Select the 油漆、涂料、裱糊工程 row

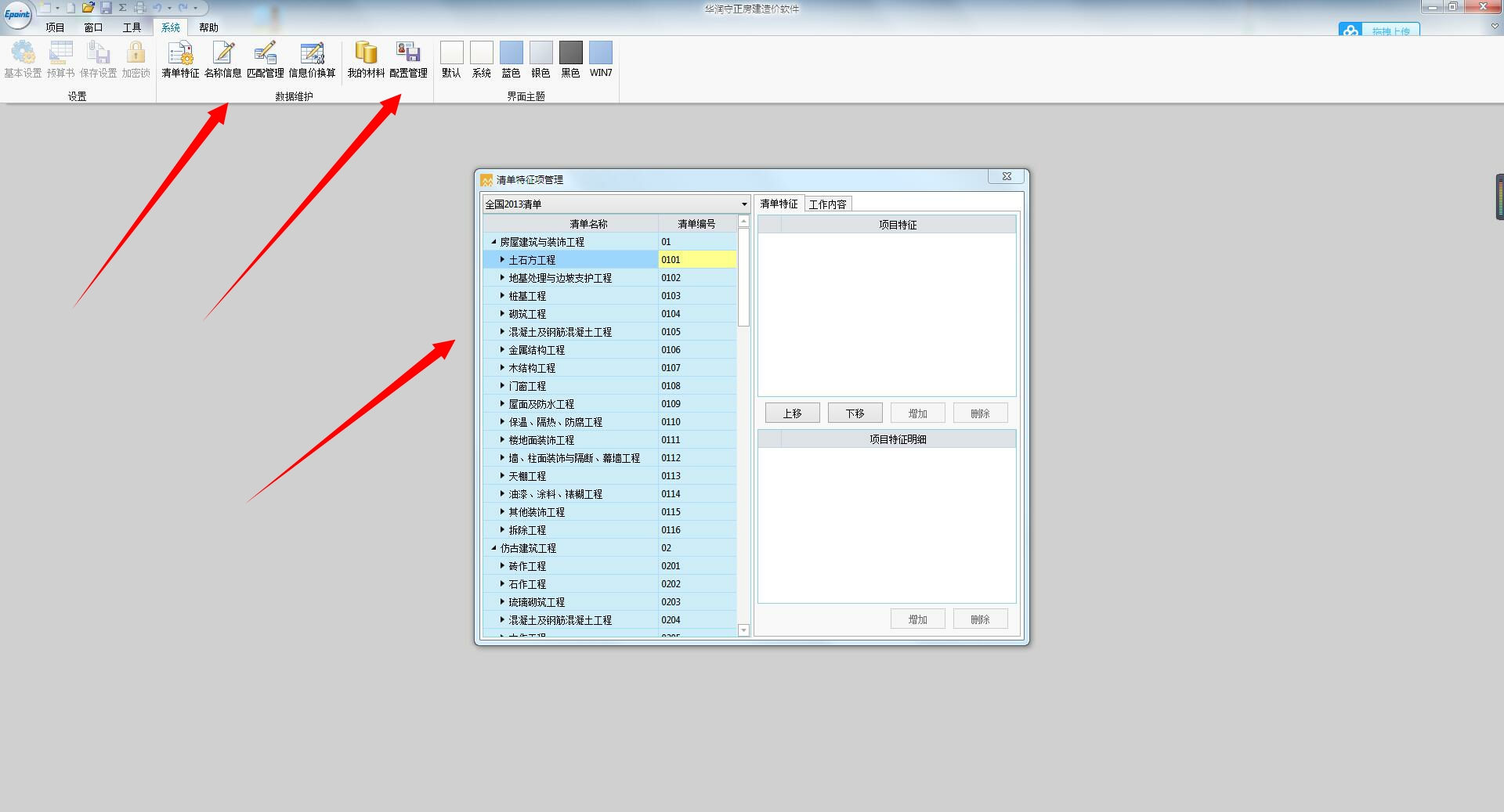click(x=609, y=494)
